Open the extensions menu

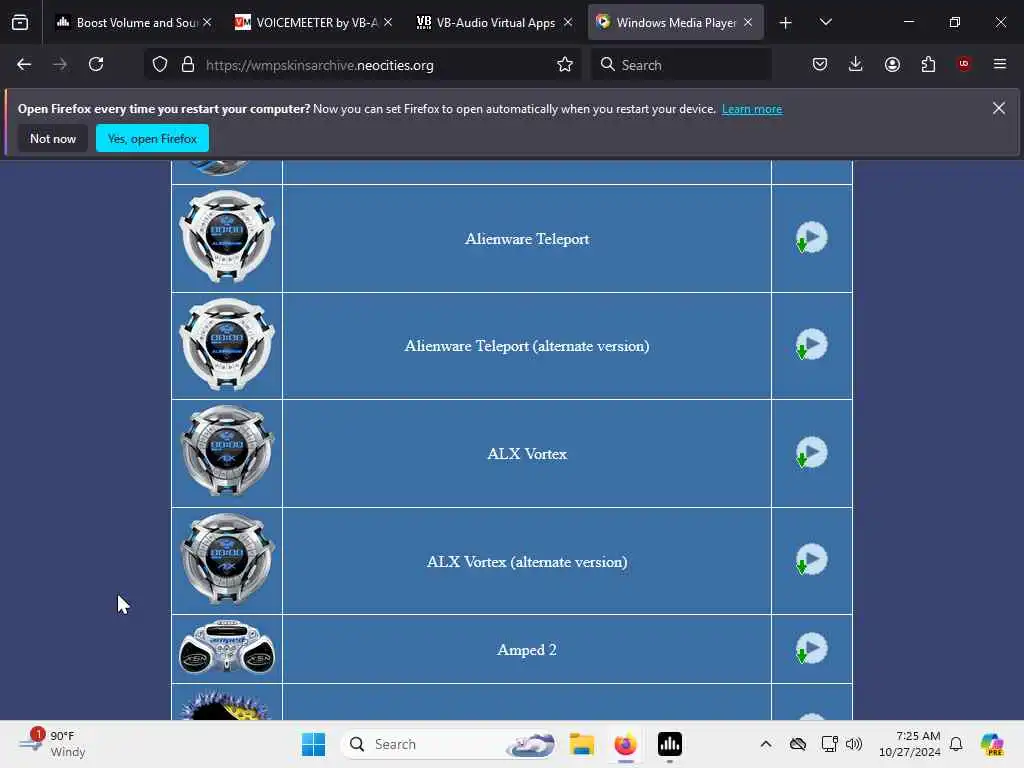pyautogui.click(x=928, y=64)
